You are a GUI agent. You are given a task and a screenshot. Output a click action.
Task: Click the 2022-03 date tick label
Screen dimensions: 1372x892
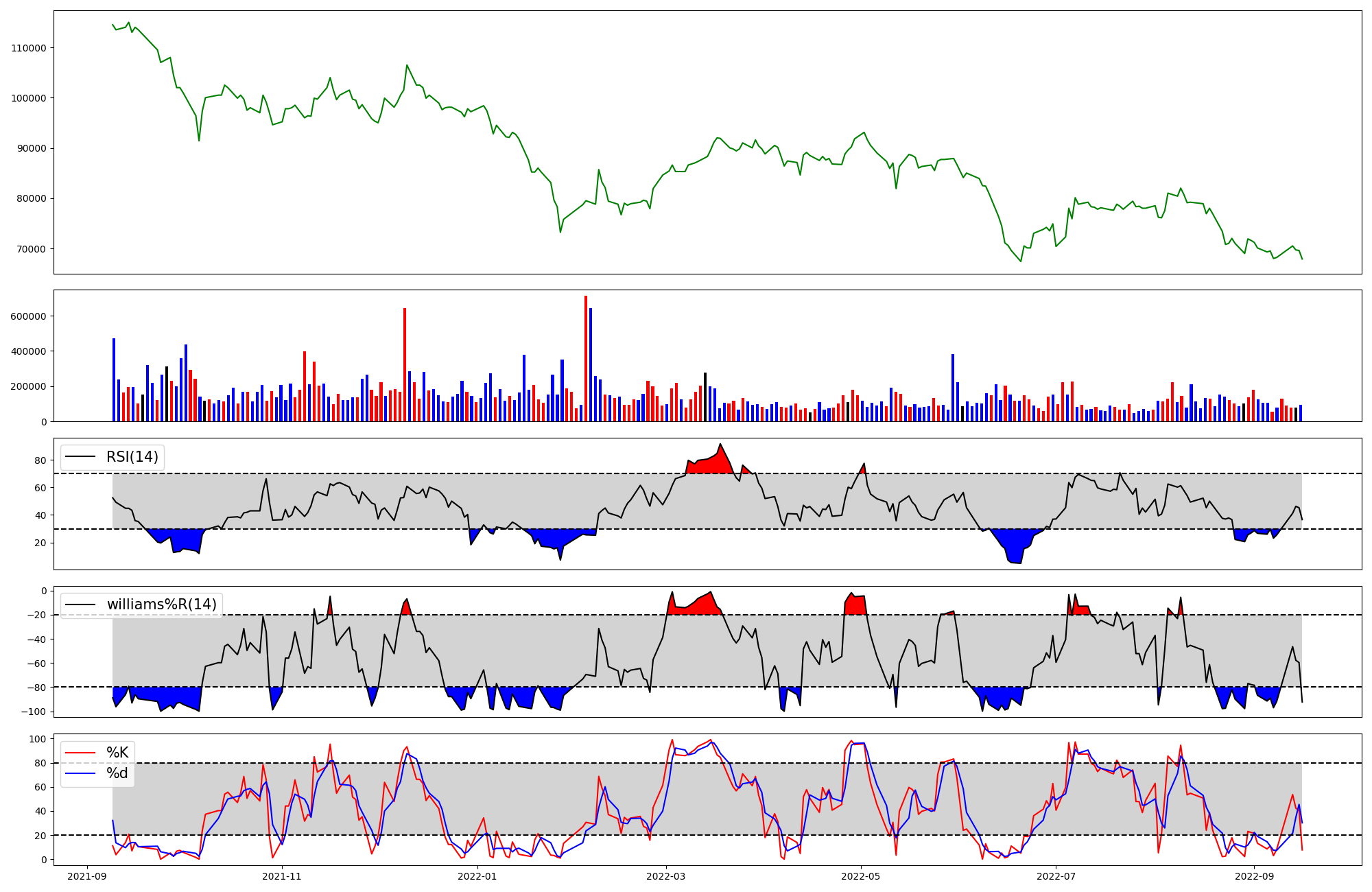(x=665, y=876)
